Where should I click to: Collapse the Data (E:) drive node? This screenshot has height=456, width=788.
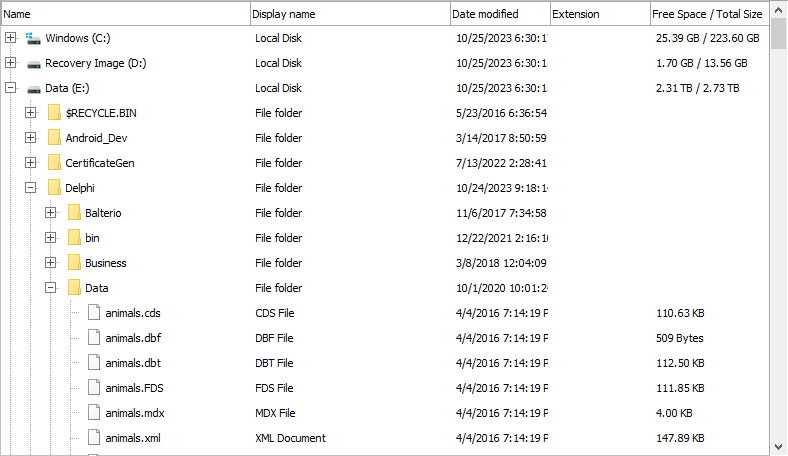[x=11, y=88]
